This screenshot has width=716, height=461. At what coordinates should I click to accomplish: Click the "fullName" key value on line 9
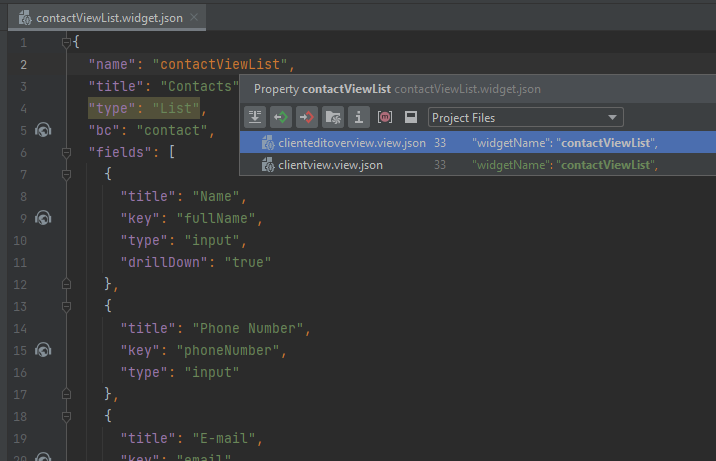click(216, 218)
